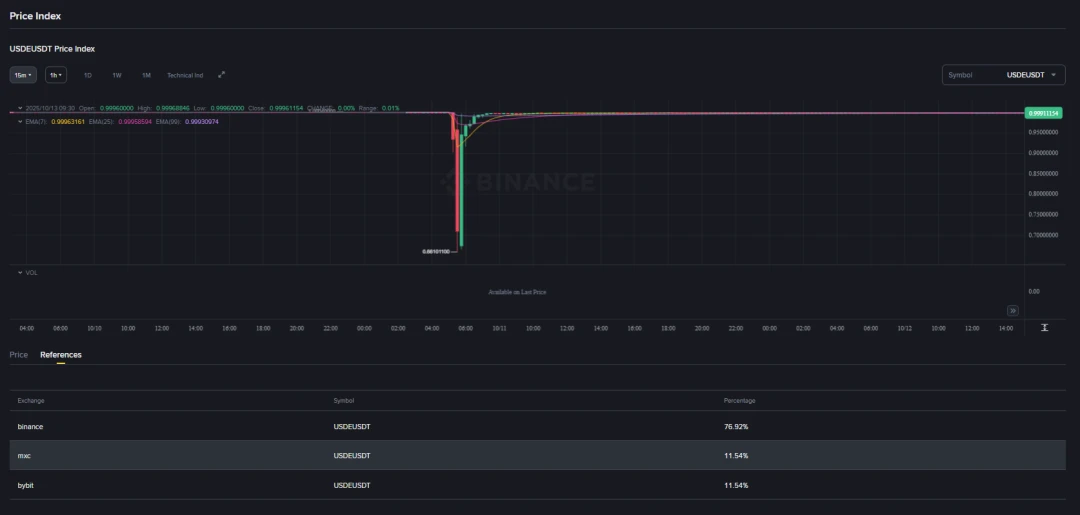Collapse the VOL panel chevron

(20, 272)
